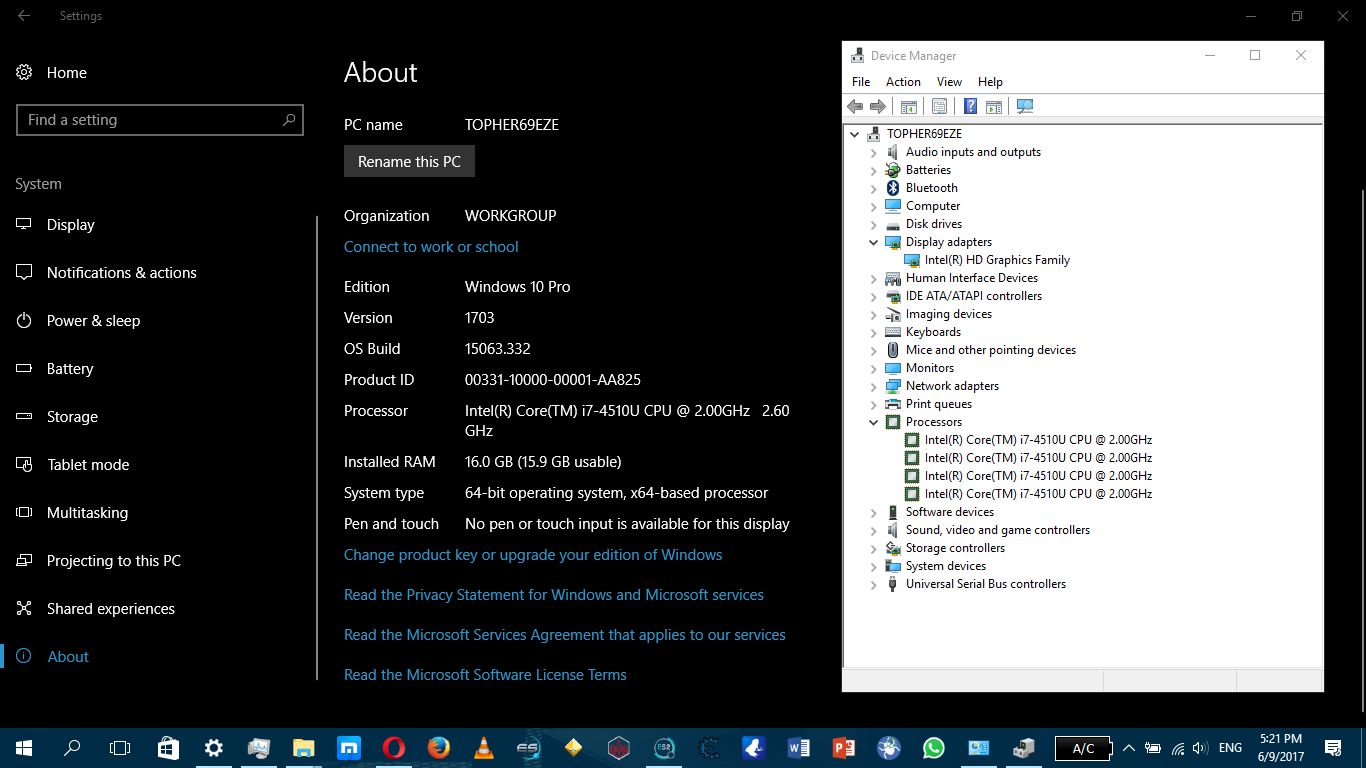This screenshot has height=768, width=1366.
Task: Open the Help menu in Device Manager
Action: (x=990, y=82)
